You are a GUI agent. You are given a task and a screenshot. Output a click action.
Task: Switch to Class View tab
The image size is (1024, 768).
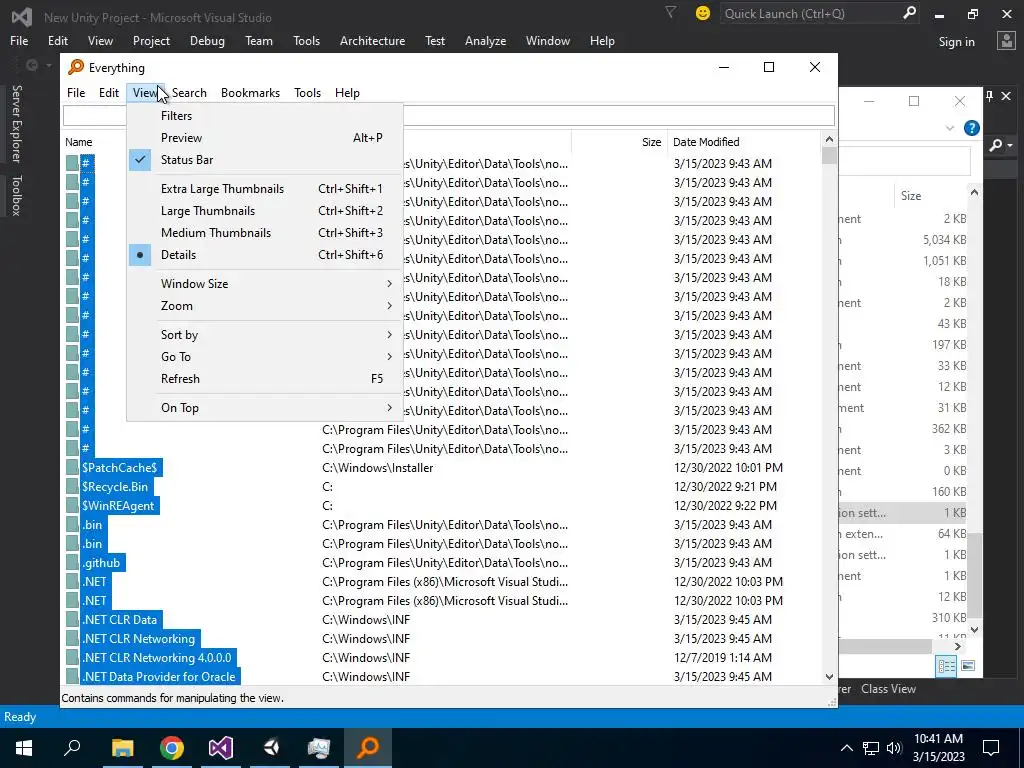pos(888,689)
